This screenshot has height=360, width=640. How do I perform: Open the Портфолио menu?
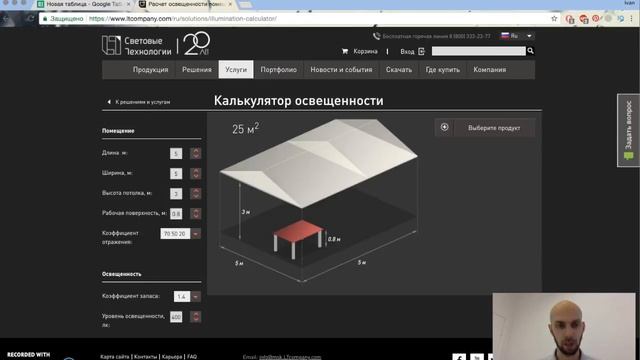pos(278,70)
